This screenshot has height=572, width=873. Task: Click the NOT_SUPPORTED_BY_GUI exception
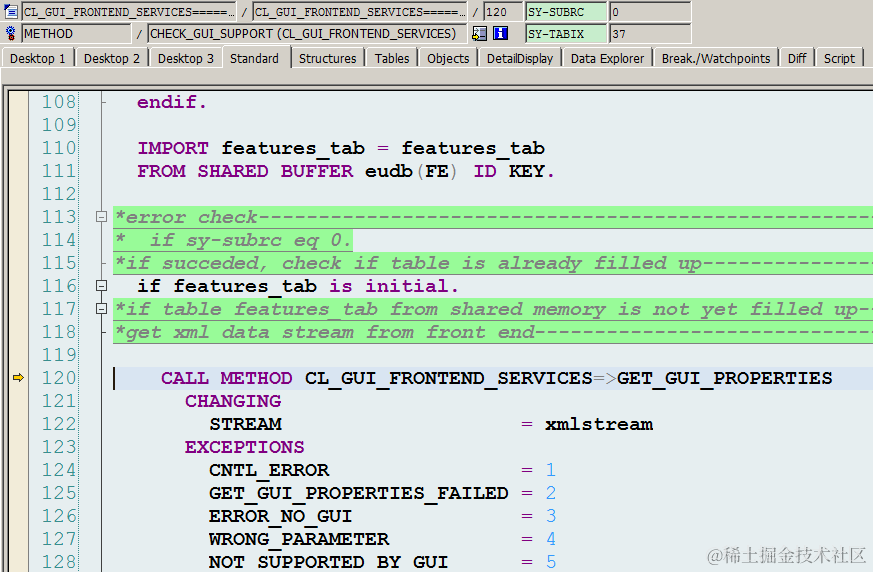[x=328, y=562]
